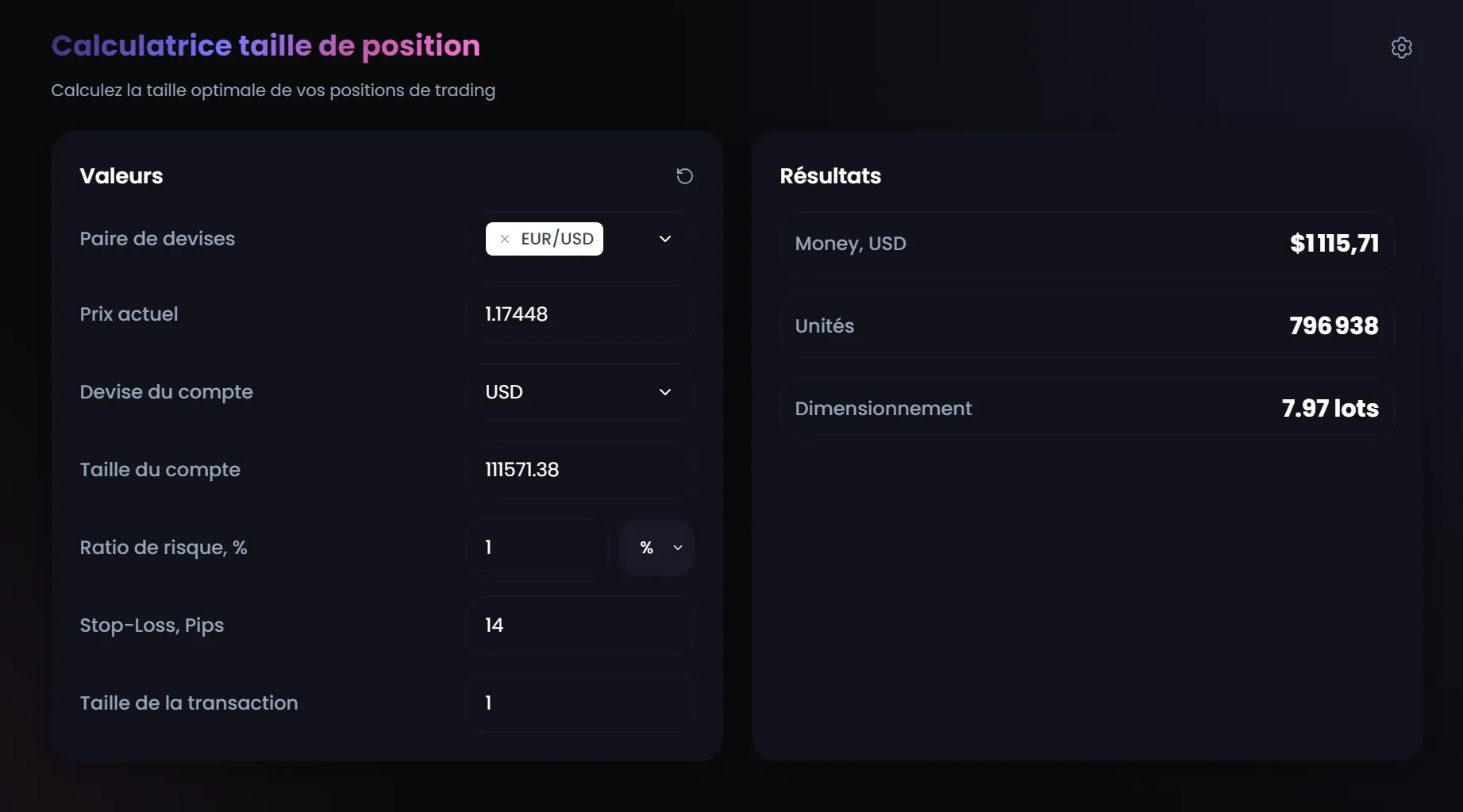The image size is (1463, 812).
Task: Click the Paire de devises label
Action: click(157, 239)
